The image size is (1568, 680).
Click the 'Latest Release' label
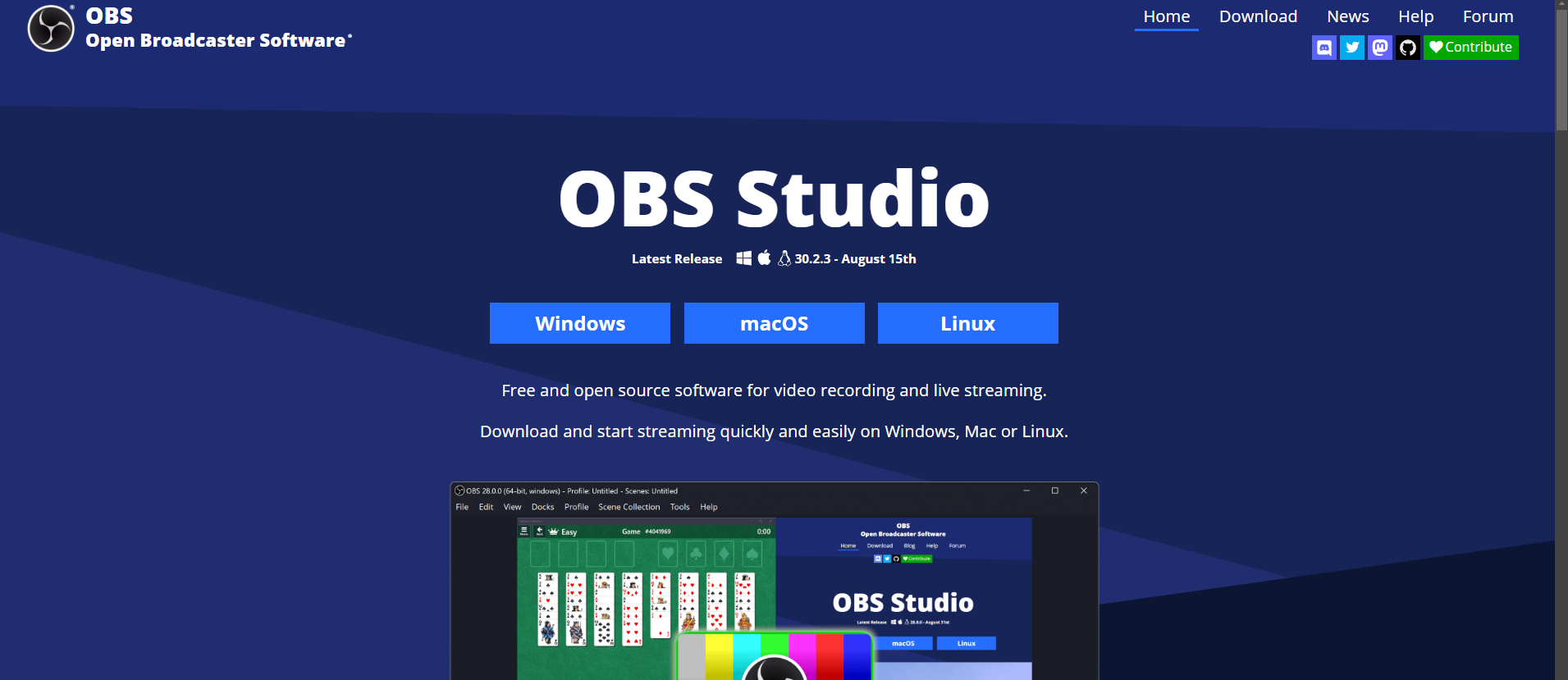pyautogui.click(x=677, y=259)
